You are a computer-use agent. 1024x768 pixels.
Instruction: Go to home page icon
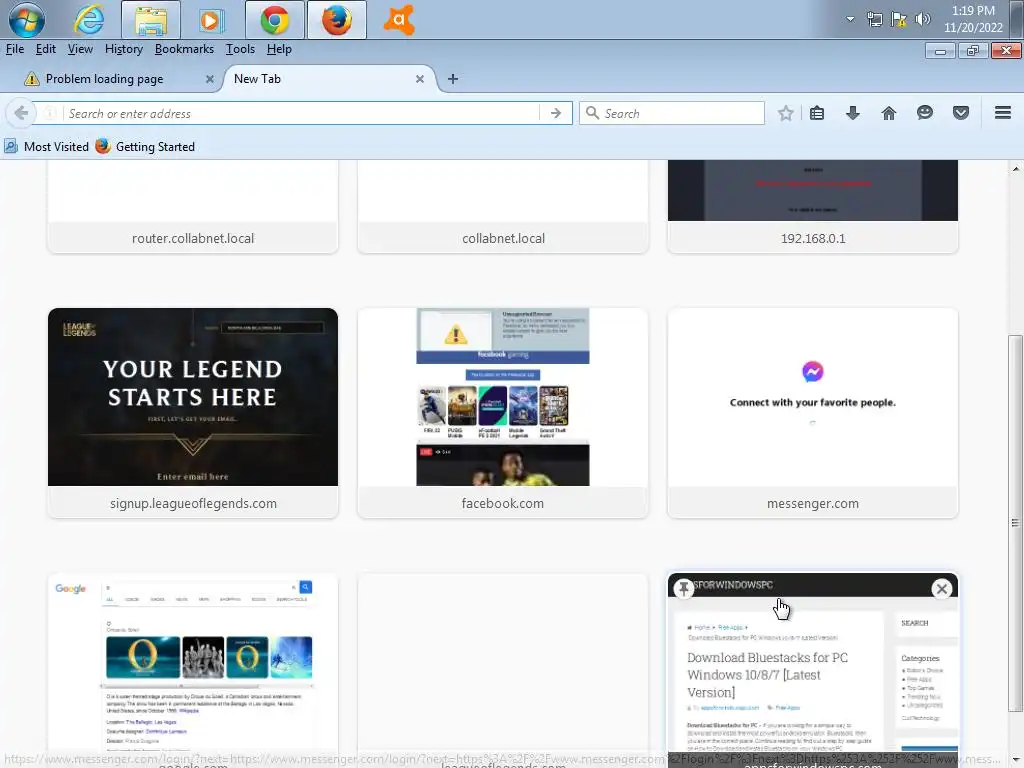[889, 114]
